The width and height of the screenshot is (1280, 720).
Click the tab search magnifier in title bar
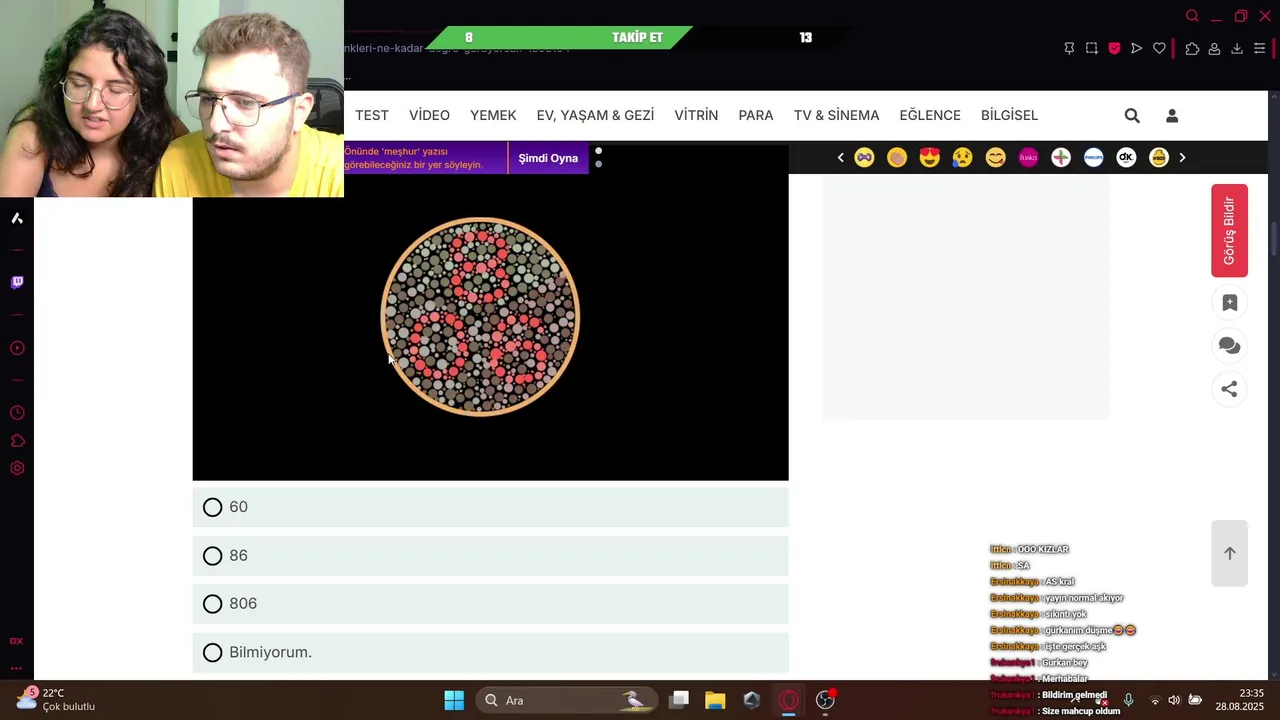pos(1192,16)
